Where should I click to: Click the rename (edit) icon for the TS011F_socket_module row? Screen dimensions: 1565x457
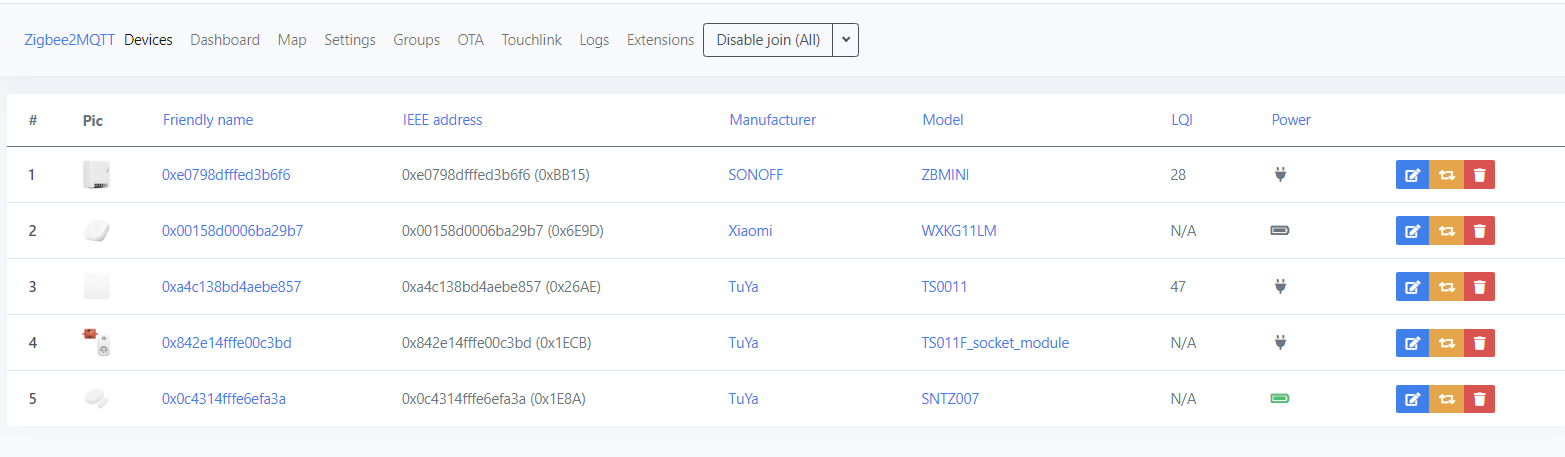click(1412, 343)
